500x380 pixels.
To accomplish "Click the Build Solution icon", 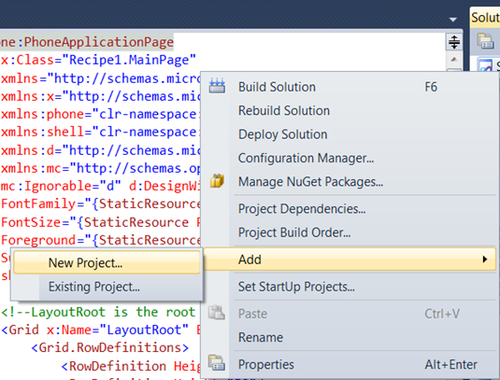I will pyautogui.click(x=217, y=86).
